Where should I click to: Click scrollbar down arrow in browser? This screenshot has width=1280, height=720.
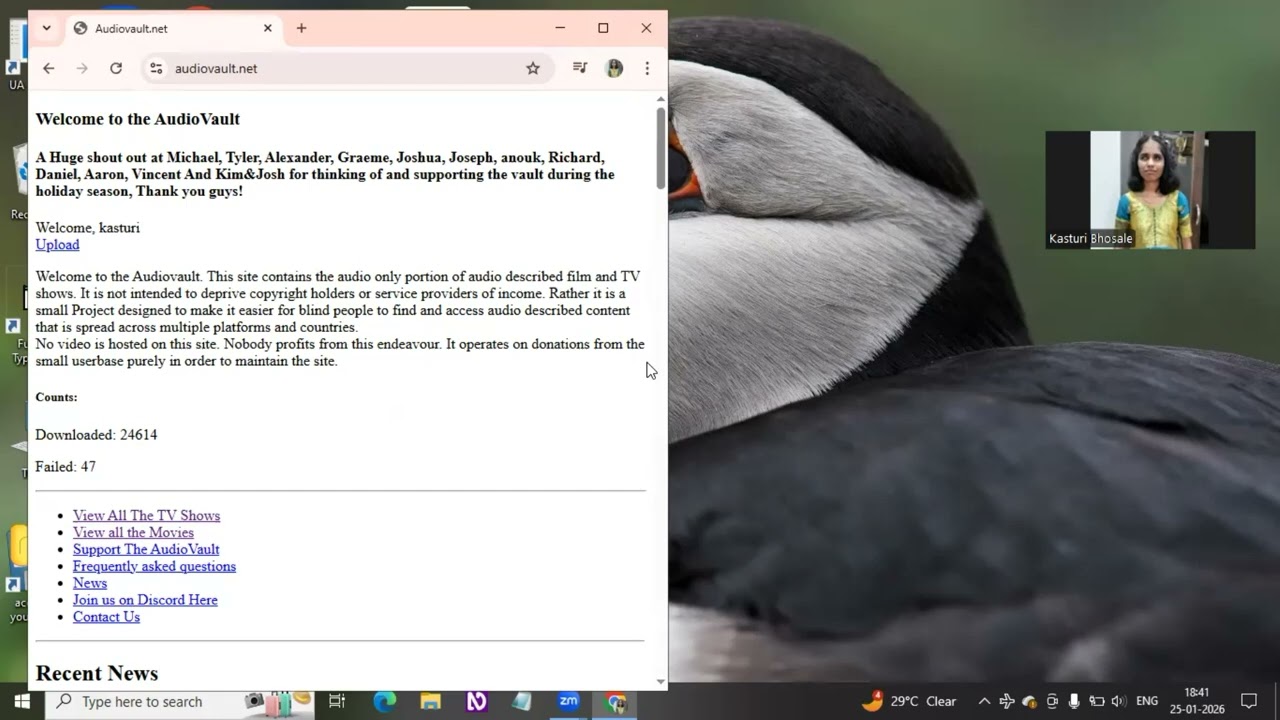(x=660, y=682)
